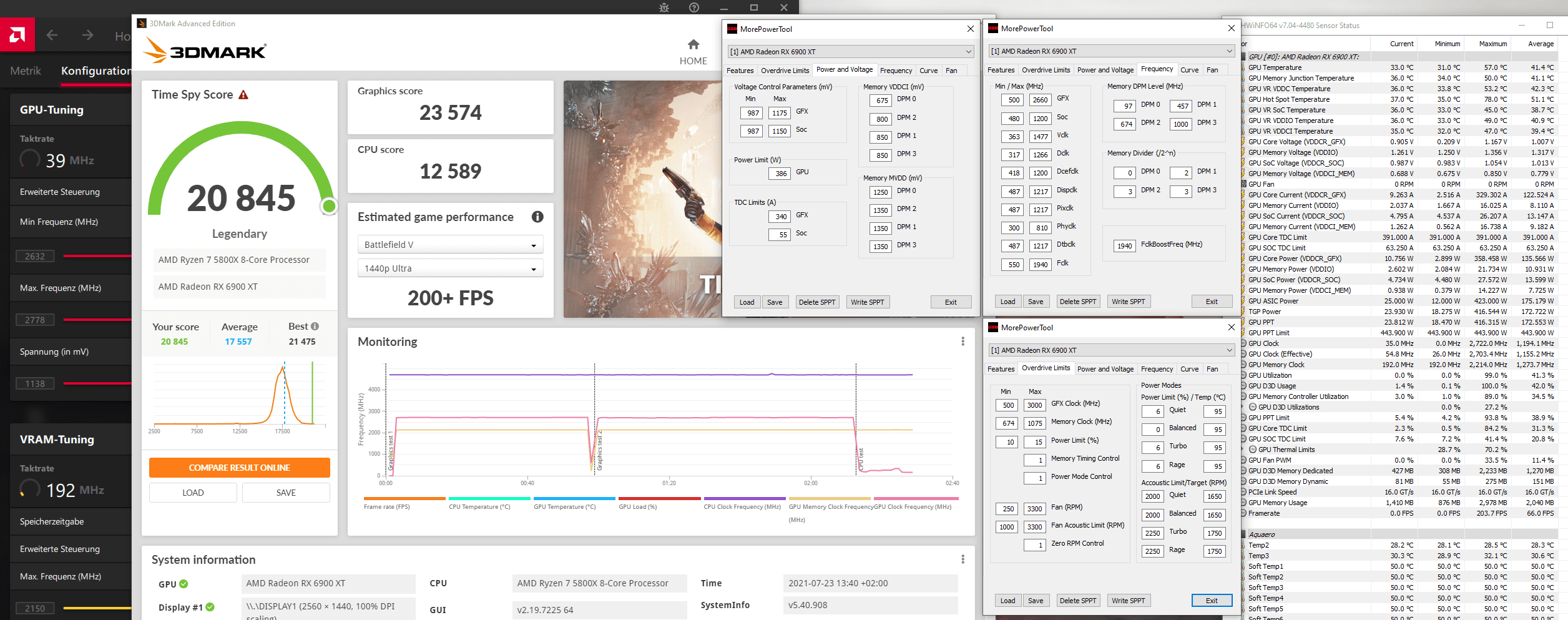Screen dimensions: 1568x620
Task: Click the VRAM Max. Frequenz yellow slider
Action: tap(97, 608)
